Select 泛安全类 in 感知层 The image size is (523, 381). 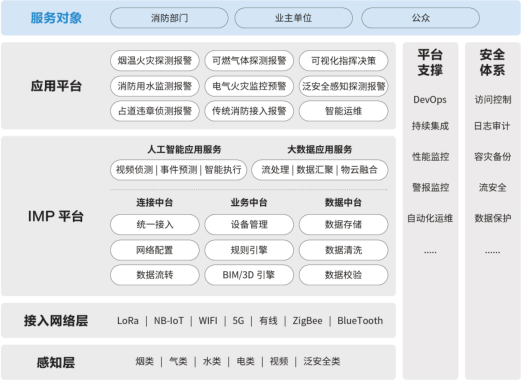pyautogui.click(x=322, y=361)
